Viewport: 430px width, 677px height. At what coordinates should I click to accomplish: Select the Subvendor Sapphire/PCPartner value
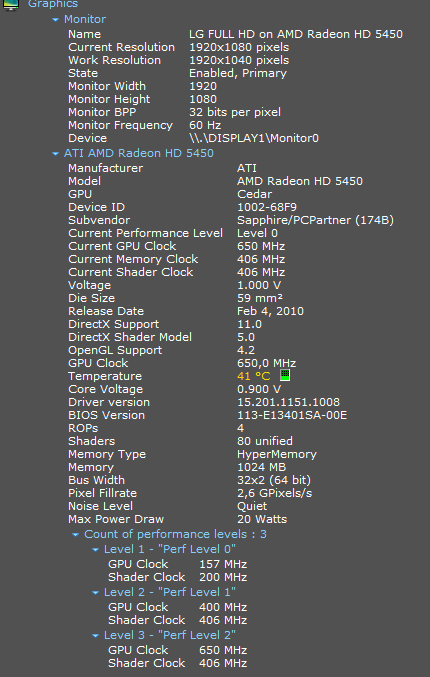tap(315, 220)
